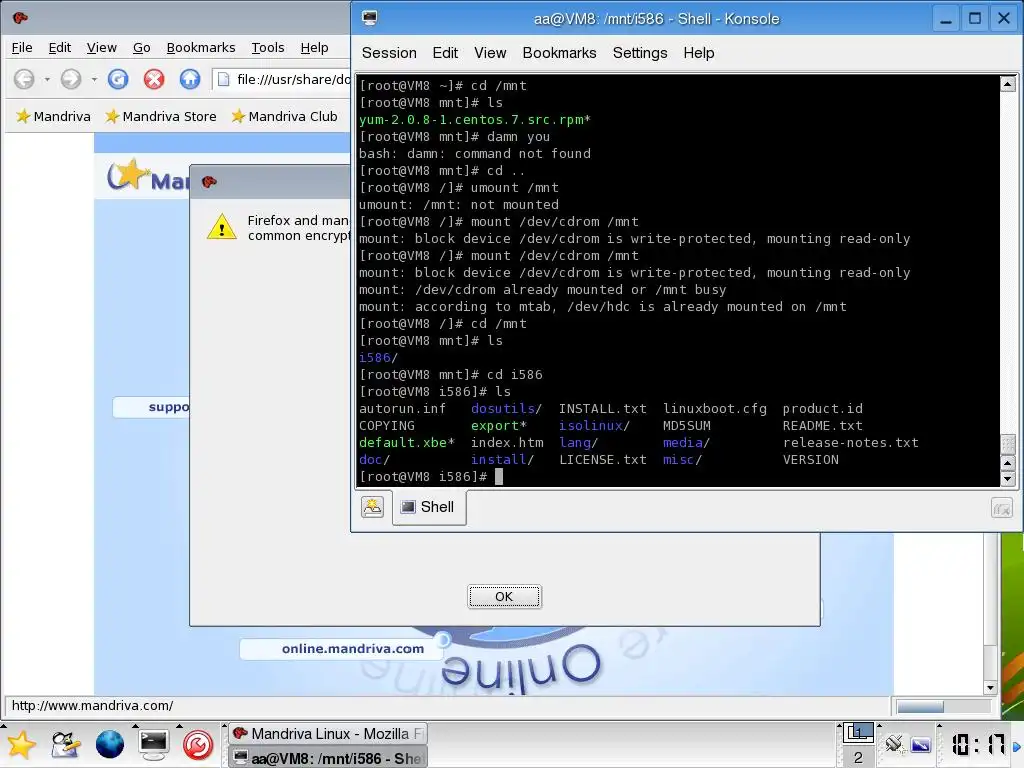1024x768 pixels.
Task: Maximize the Konsole window
Action: click(x=975, y=18)
